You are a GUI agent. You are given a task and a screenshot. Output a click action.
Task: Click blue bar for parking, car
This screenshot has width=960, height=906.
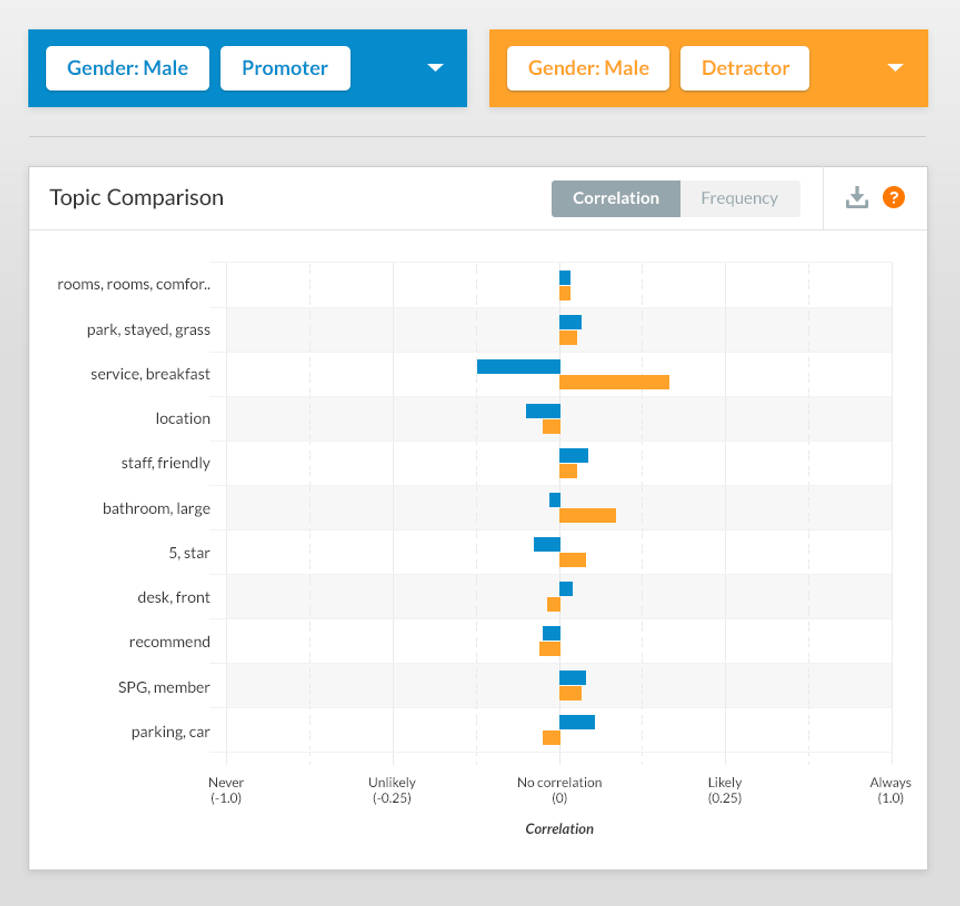577,722
